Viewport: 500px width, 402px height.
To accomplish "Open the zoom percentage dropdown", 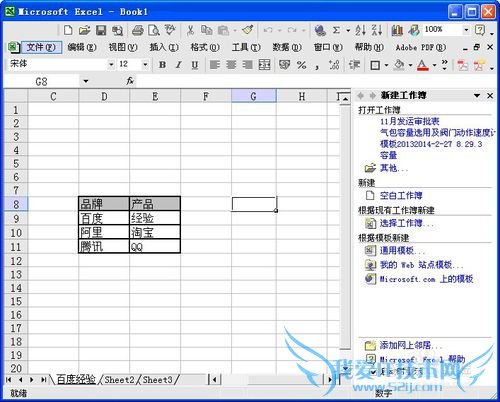I will (x=466, y=30).
